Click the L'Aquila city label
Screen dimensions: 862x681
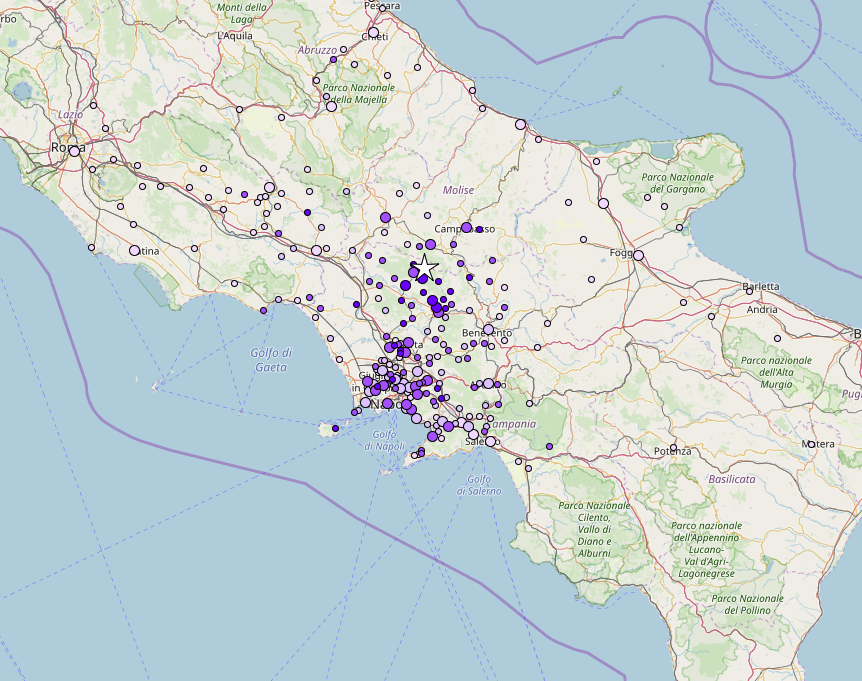pos(235,36)
